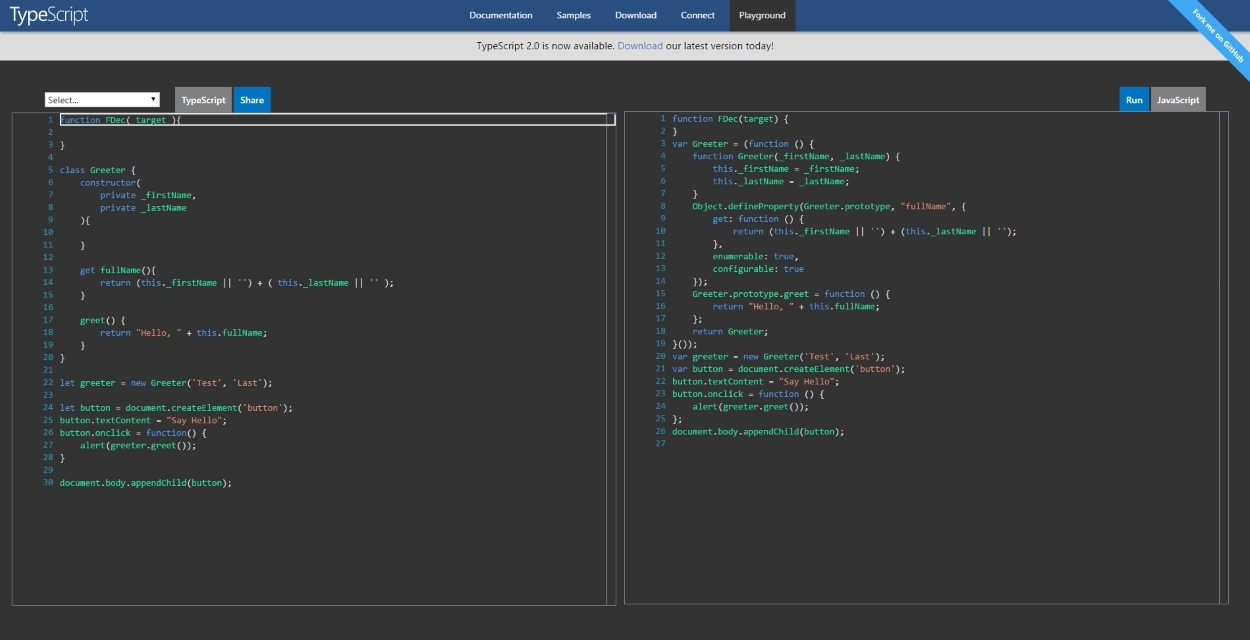Open the Fork me on GitHub ribbon
1250x640 pixels.
1218,37
